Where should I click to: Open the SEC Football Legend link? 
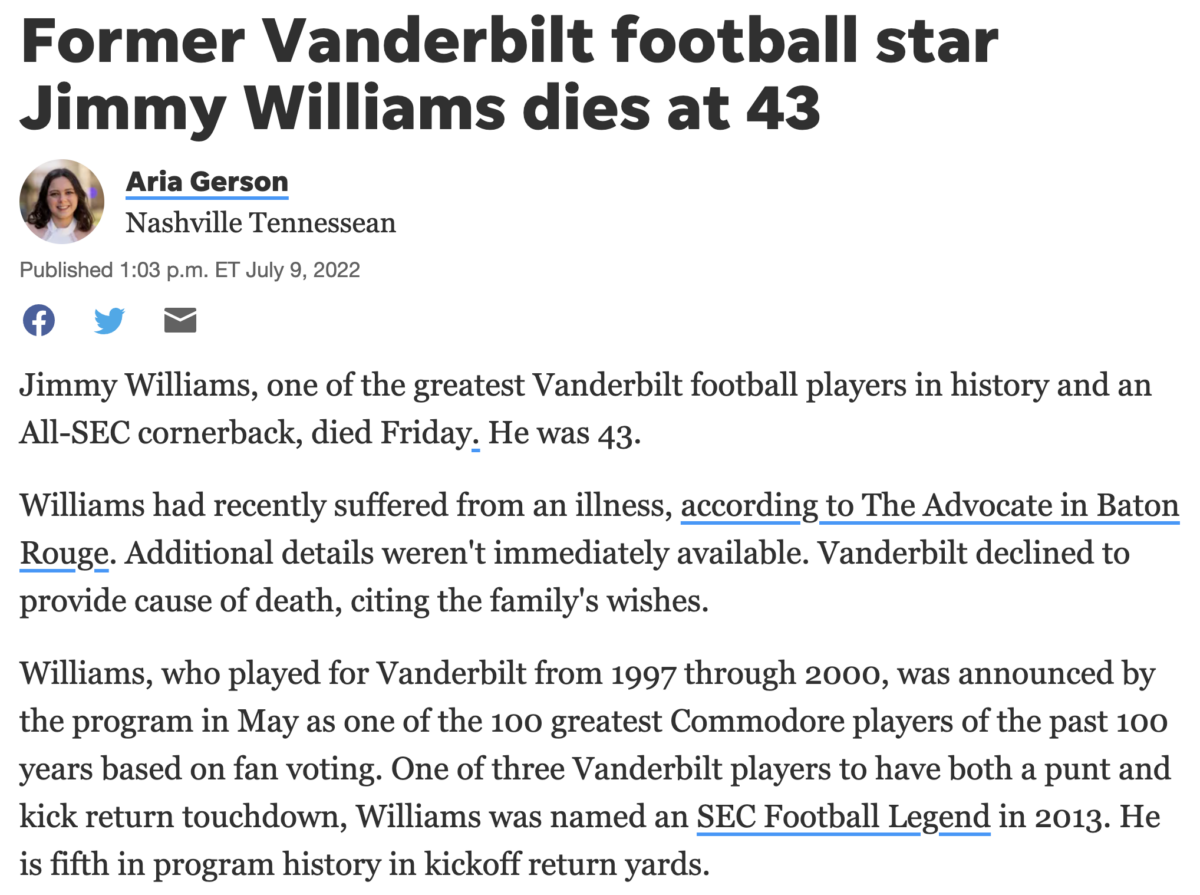tap(842, 818)
